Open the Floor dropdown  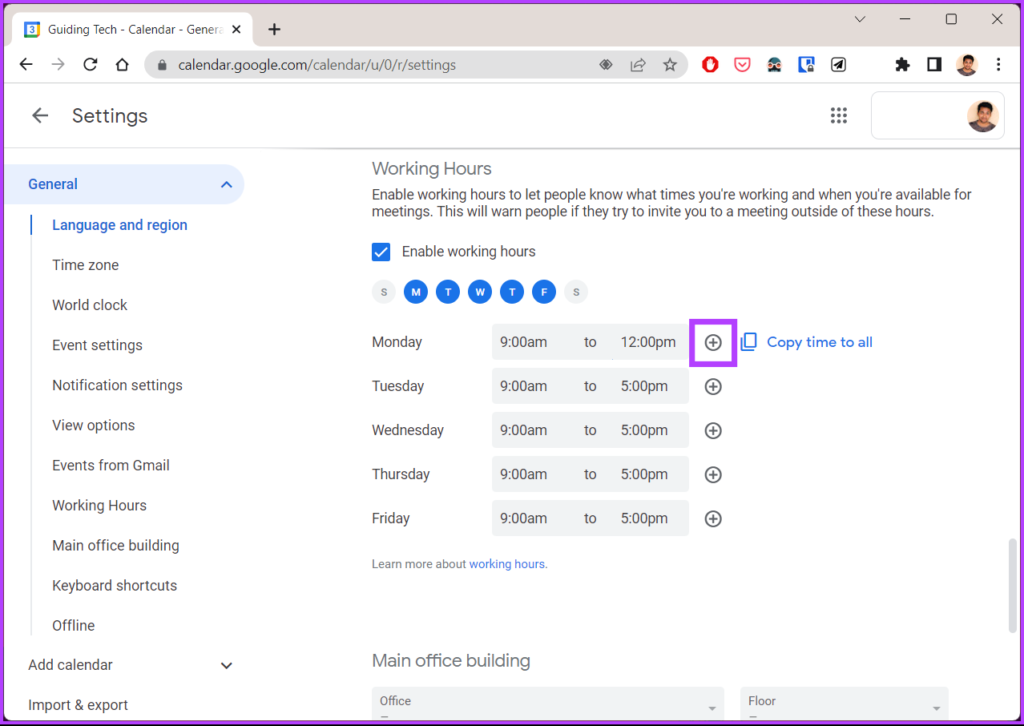tap(844, 703)
